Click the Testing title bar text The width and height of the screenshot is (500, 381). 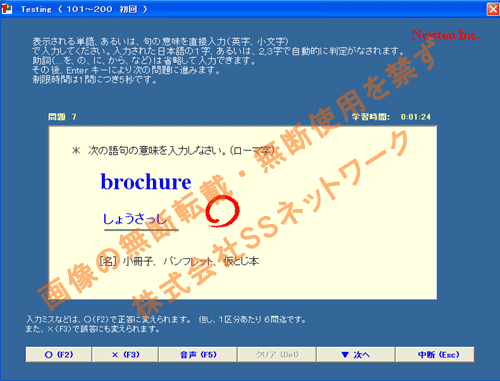coord(84,9)
